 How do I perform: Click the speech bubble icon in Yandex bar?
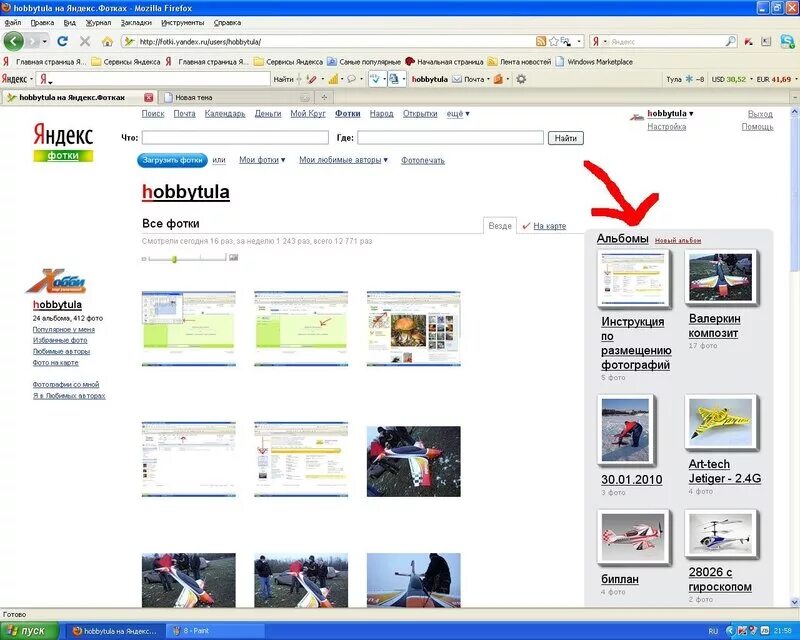click(x=351, y=79)
